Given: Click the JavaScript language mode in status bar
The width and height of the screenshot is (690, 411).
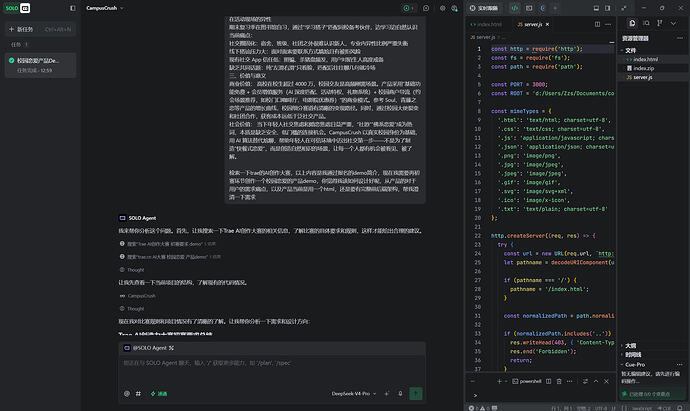Looking at the screenshot, I should (642, 408).
